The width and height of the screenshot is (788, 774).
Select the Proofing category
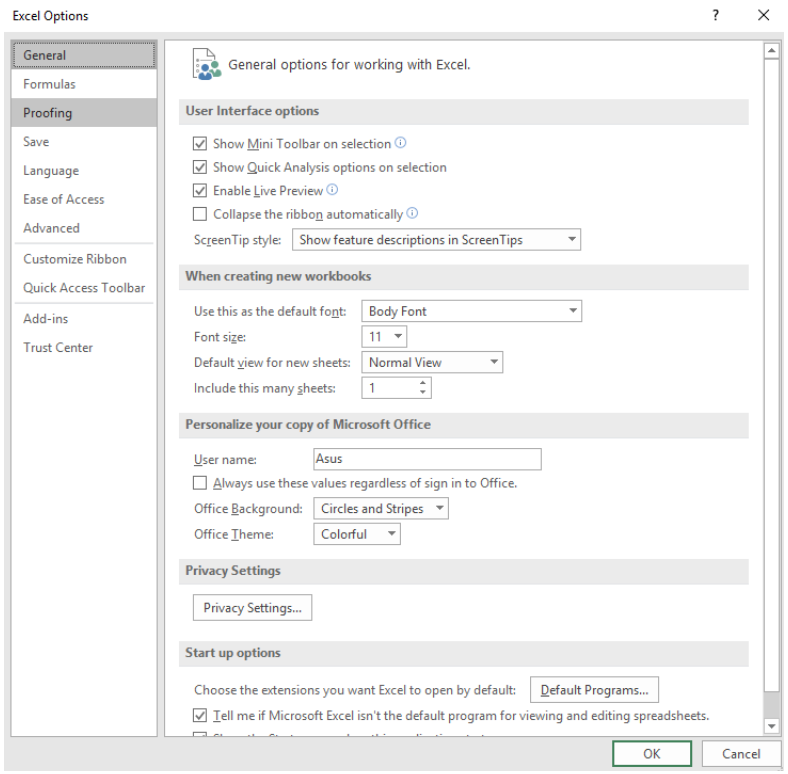point(84,113)
